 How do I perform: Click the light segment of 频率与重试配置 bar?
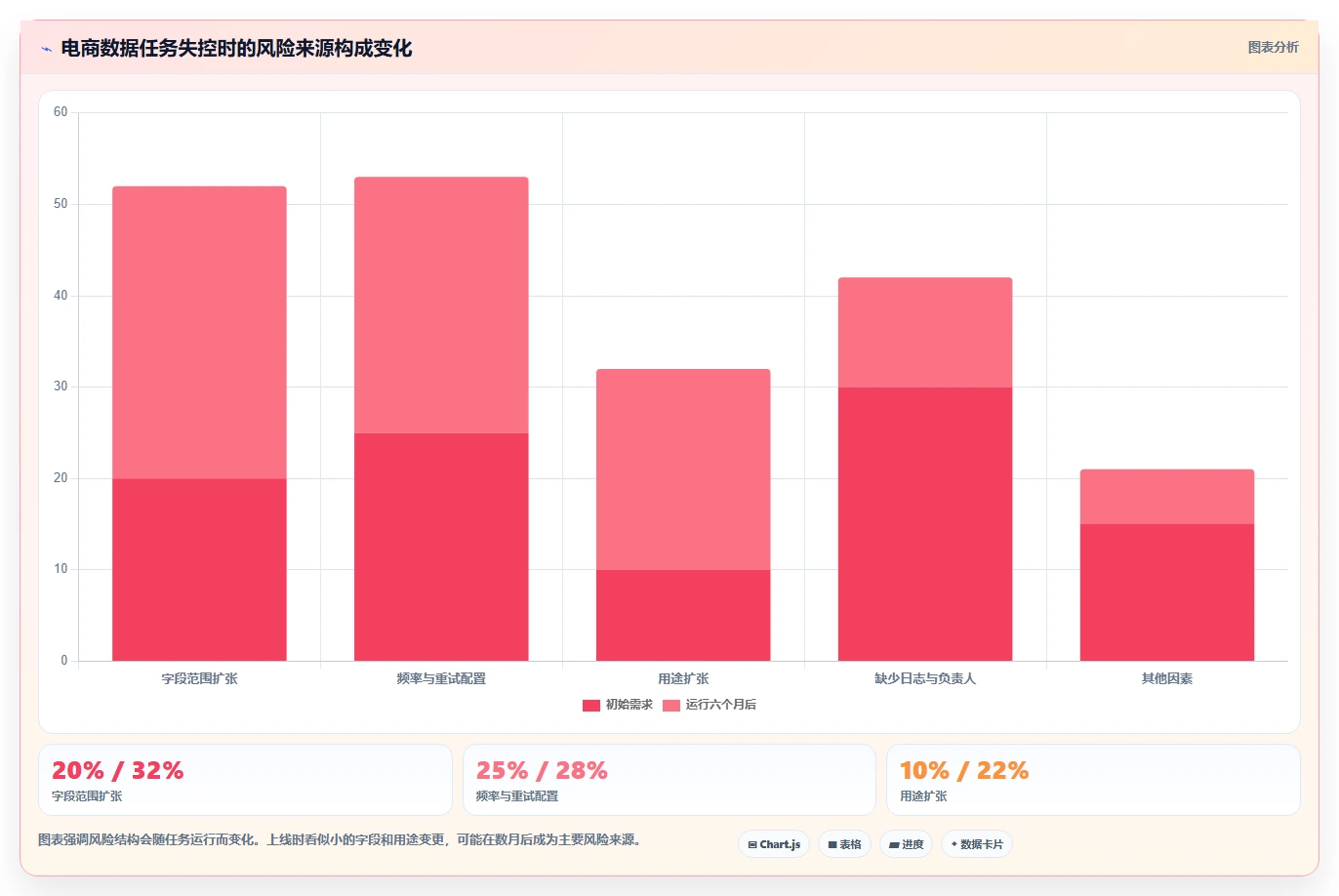[x=441, y=305]
